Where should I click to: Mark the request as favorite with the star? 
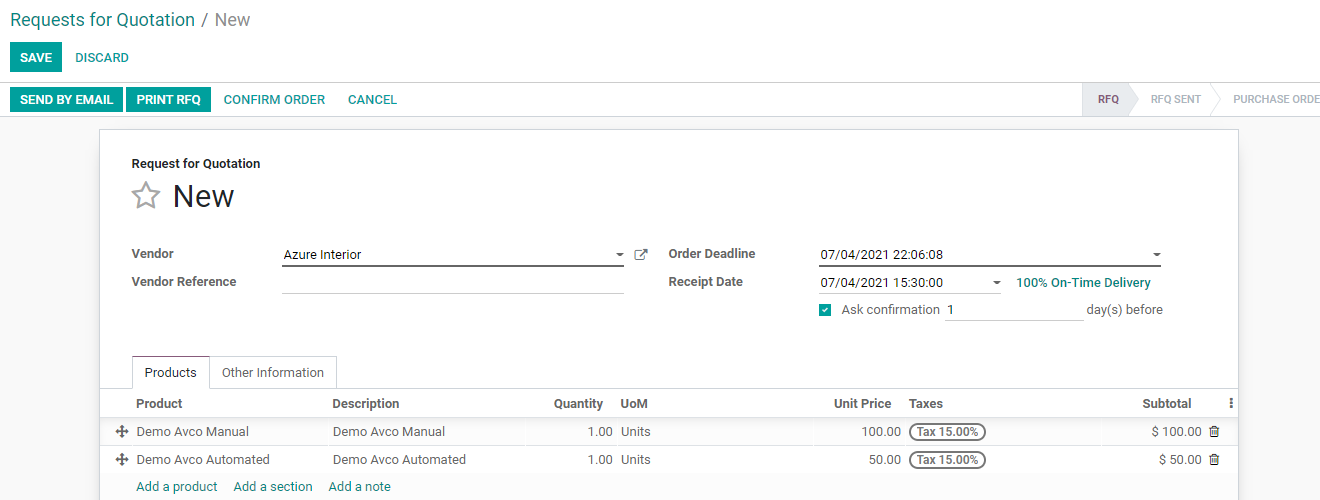(x=146, y=196)
